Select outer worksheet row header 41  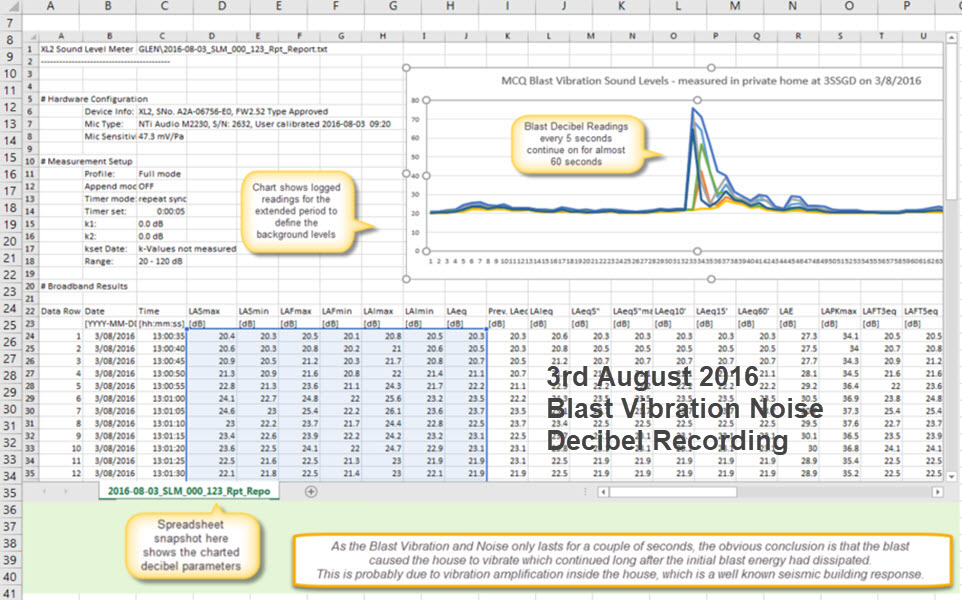[10, 594]
